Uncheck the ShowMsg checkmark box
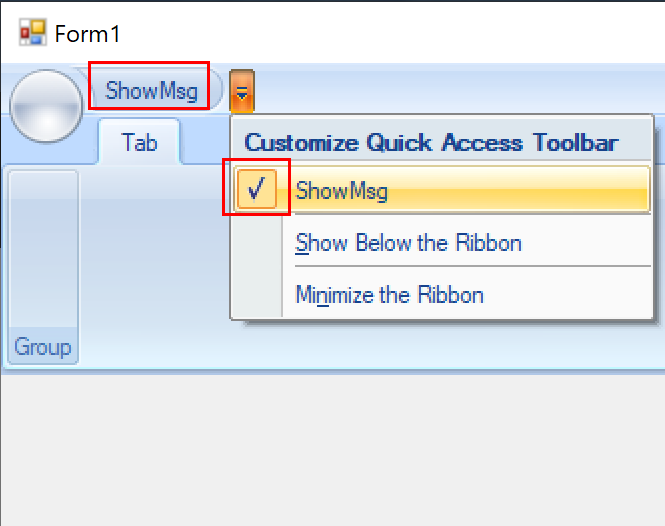665x526 pixels. click(257, 189)
